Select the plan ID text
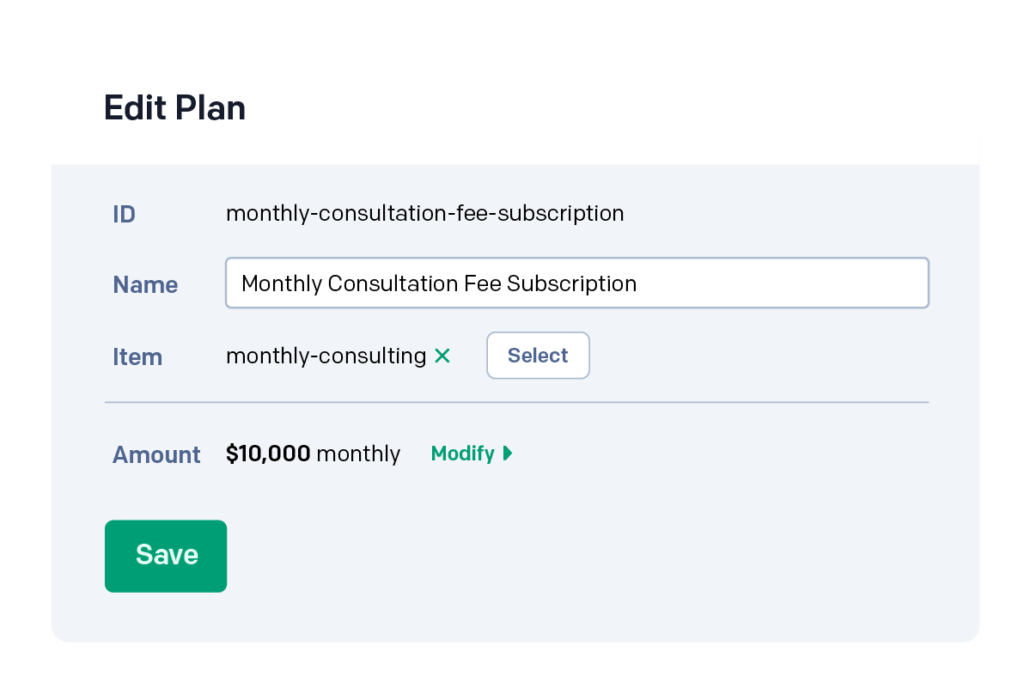The height and width of the screenshot is (682, 1024). (425, 213)
